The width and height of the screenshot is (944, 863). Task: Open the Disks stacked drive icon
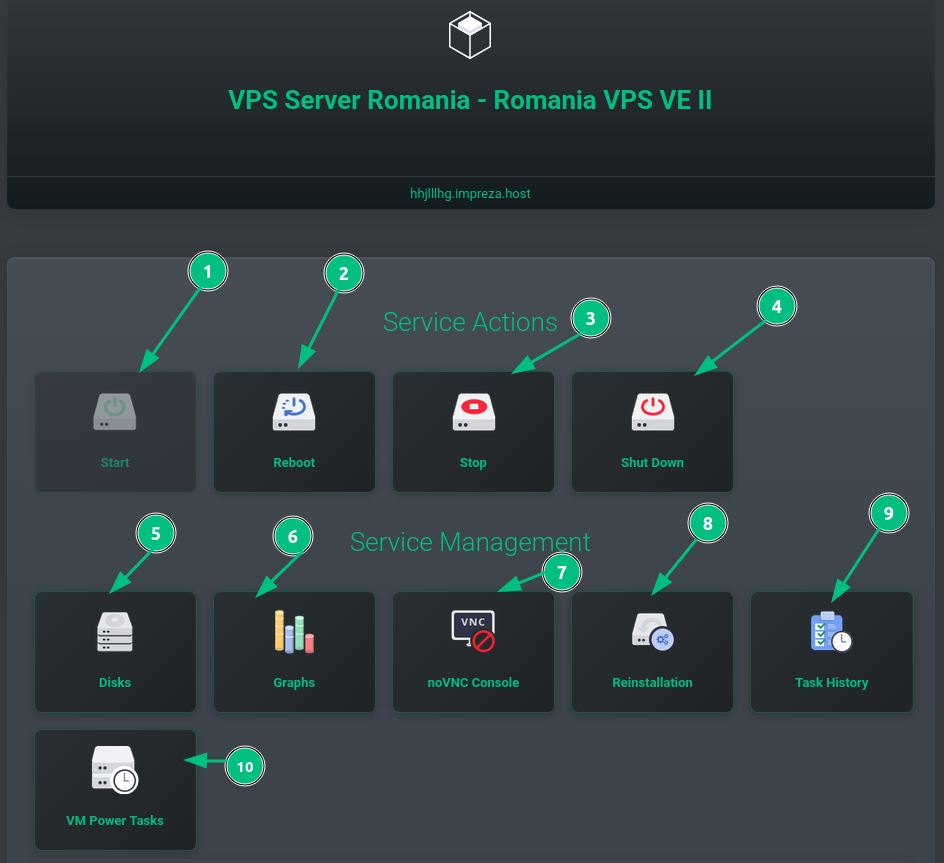tap(114, 632)
